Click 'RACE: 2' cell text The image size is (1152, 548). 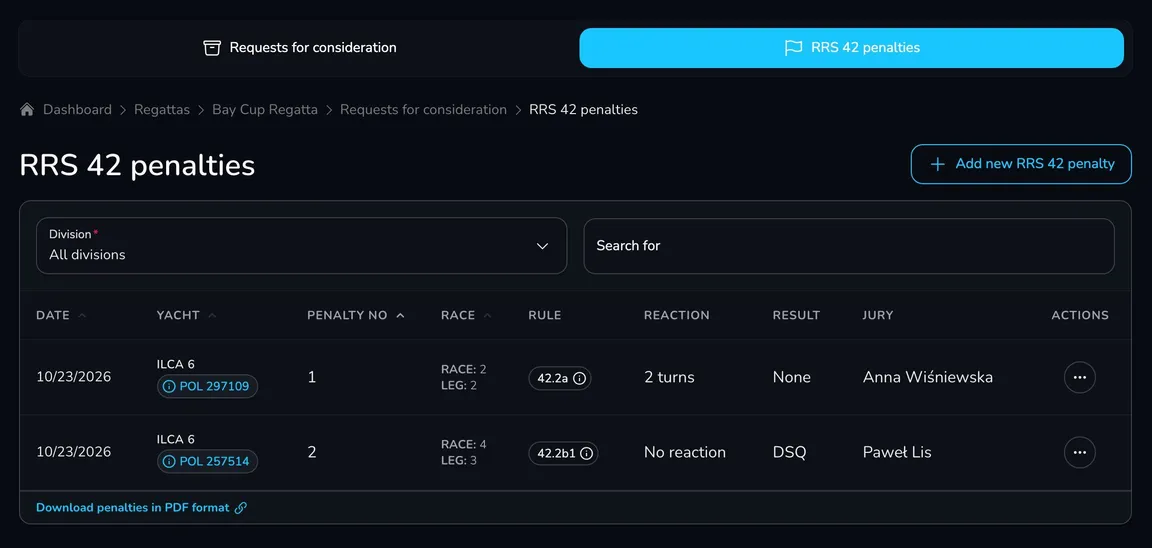pyautogui.click(x=464, y=369)
